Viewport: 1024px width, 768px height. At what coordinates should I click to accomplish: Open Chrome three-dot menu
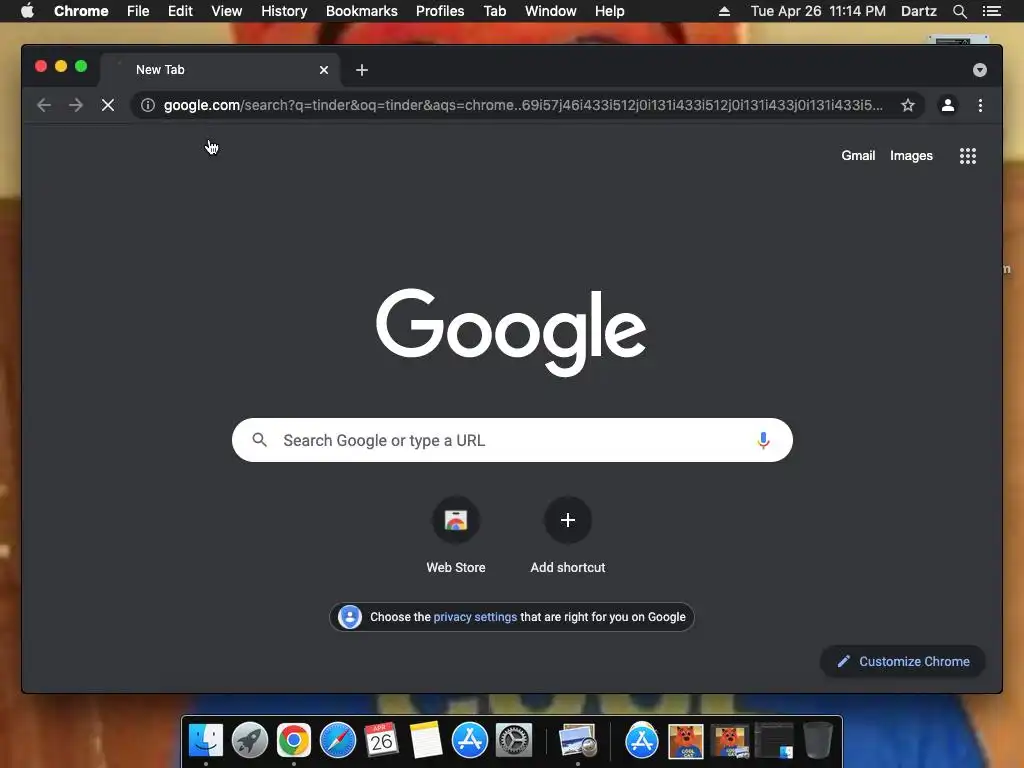pos(980,105)
